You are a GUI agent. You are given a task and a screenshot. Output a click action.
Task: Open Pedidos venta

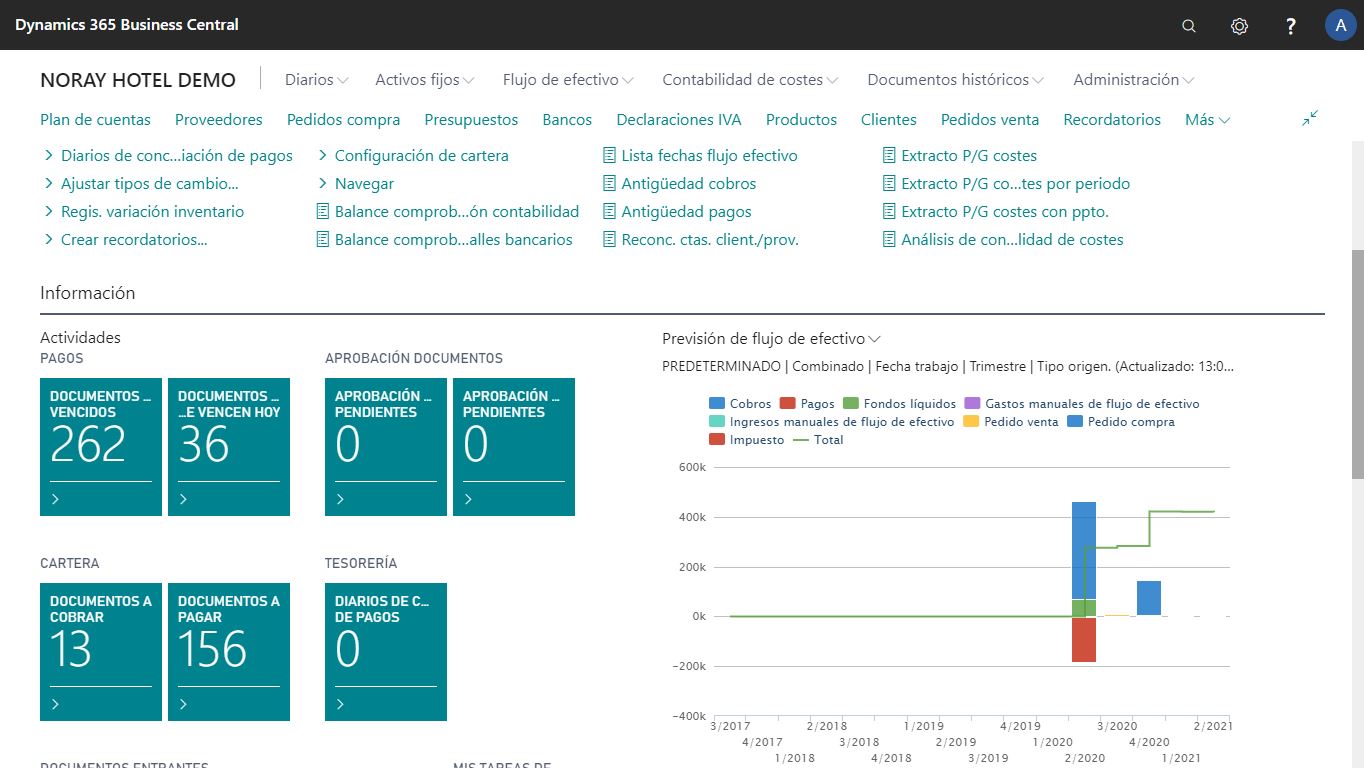tap(990, 120)
